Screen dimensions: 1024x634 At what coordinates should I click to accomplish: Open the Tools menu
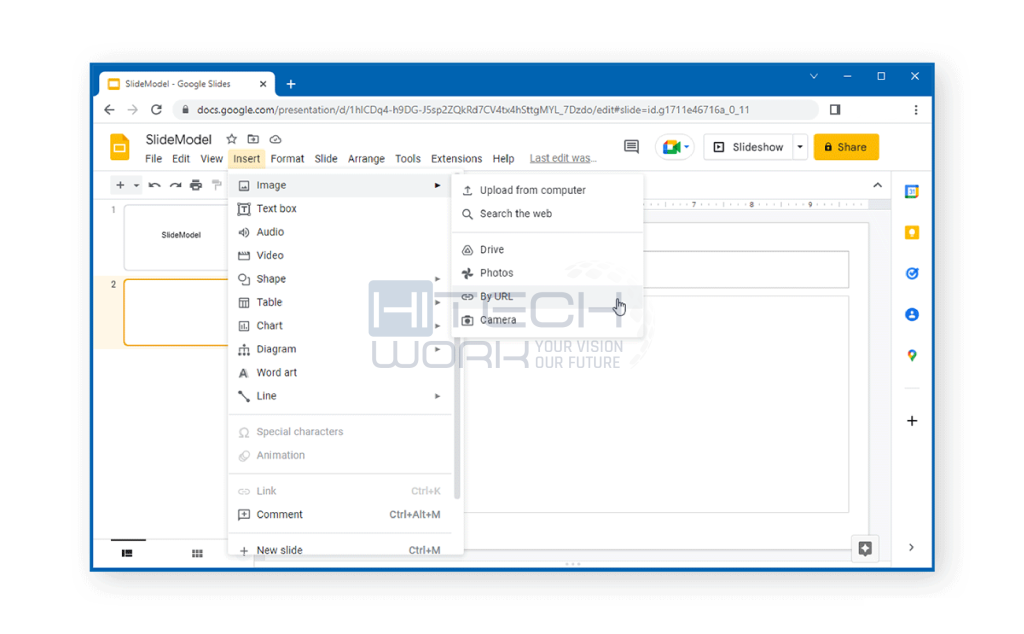click(x=408, y=159)
